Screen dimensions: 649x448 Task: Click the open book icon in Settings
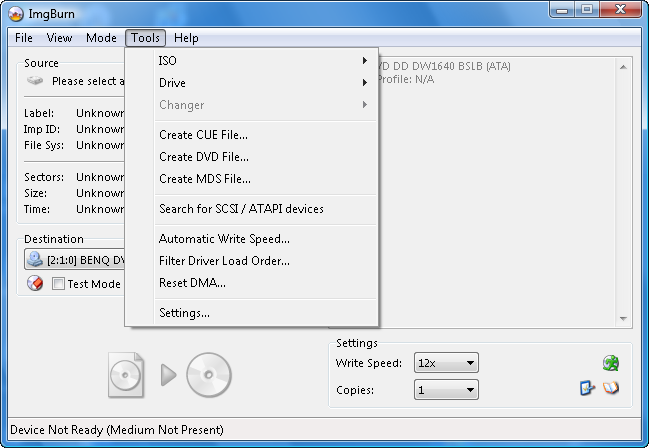611,388
